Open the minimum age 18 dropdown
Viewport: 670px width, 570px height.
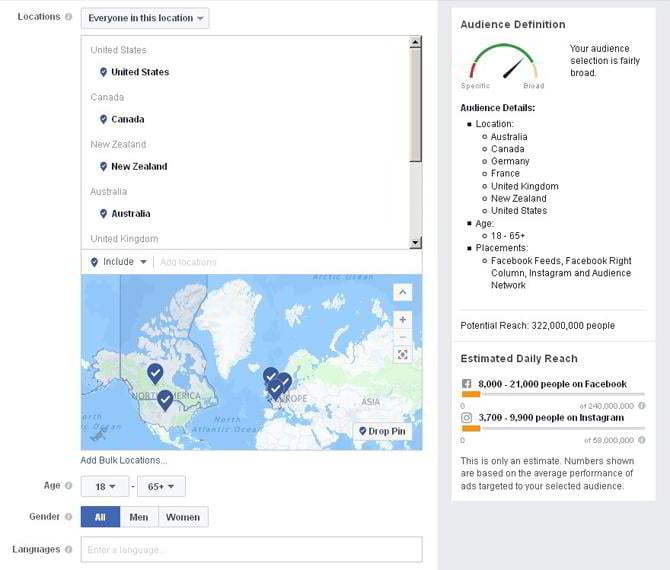(x=106, y=487)
